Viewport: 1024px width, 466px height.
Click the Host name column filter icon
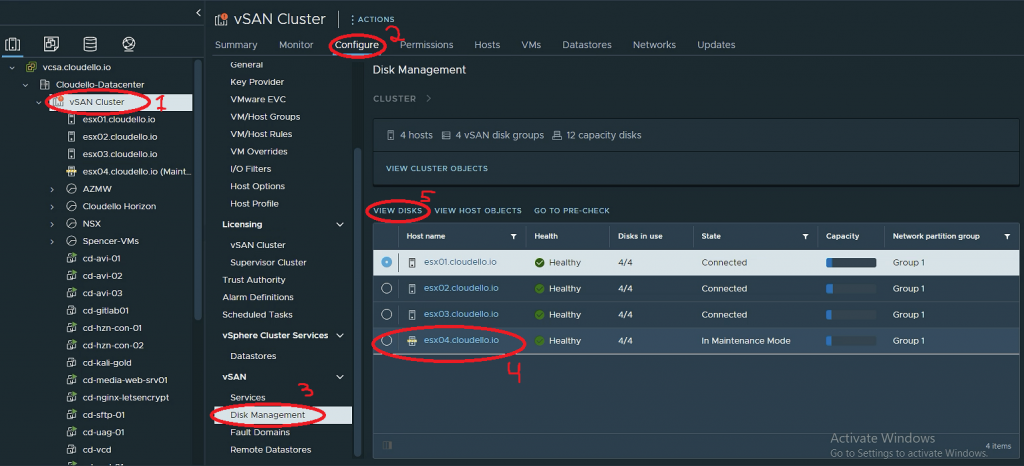click(513, 236)
